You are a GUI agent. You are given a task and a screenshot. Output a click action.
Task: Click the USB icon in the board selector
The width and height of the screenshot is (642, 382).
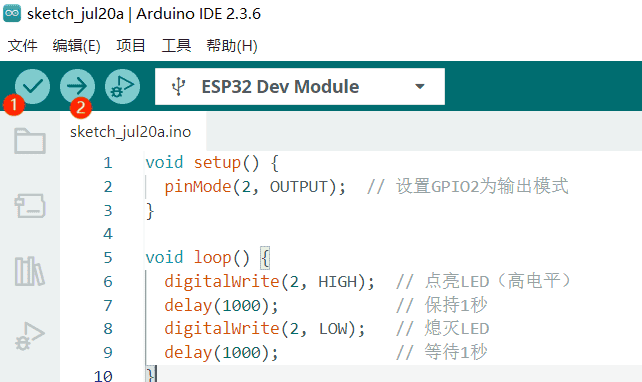click(179, 87)
